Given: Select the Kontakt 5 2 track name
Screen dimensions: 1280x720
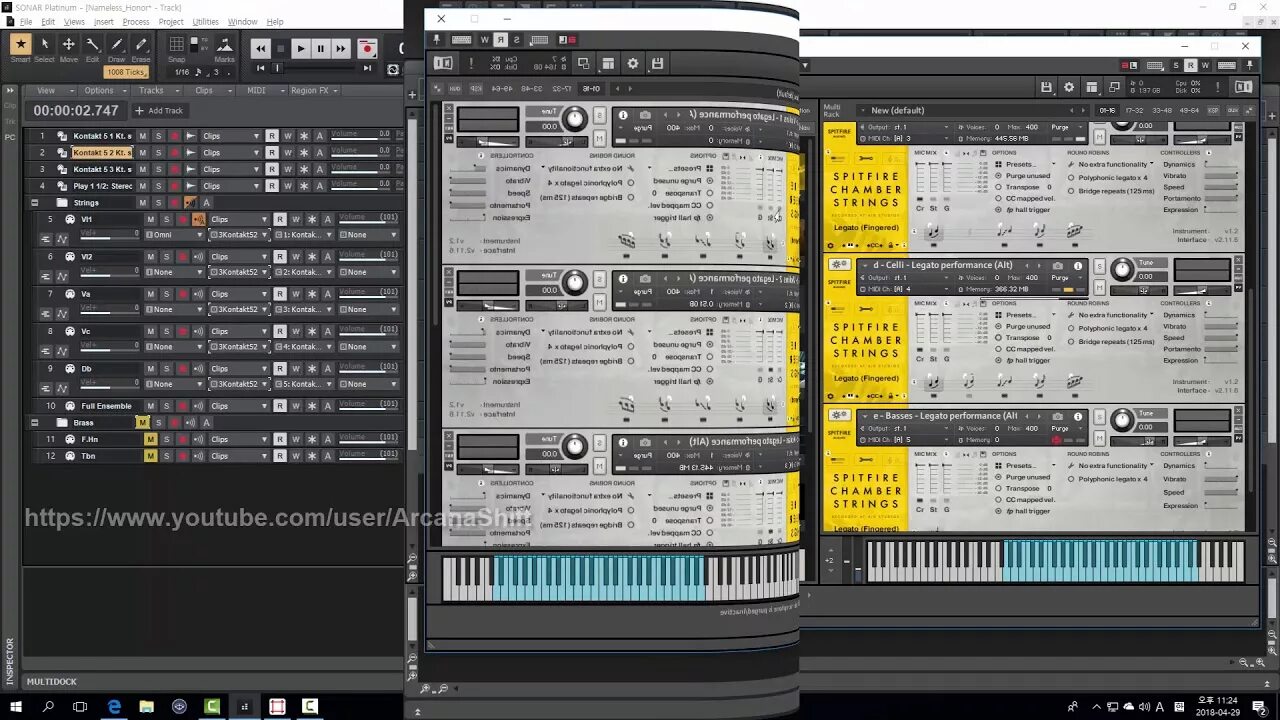Looking at the screenshot, I should 102,153.
